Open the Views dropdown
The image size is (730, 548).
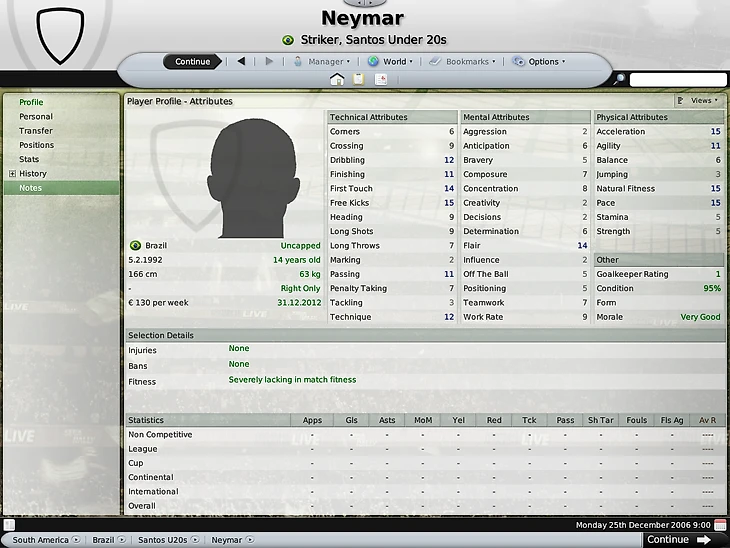698,101
